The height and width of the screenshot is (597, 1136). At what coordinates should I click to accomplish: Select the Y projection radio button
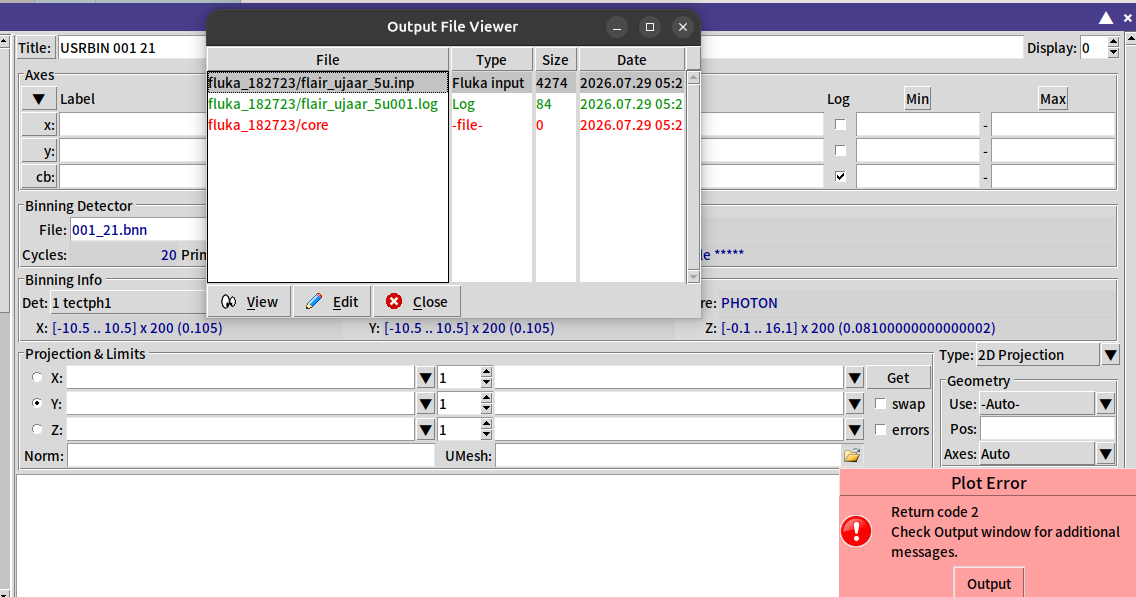pos(37,403)
